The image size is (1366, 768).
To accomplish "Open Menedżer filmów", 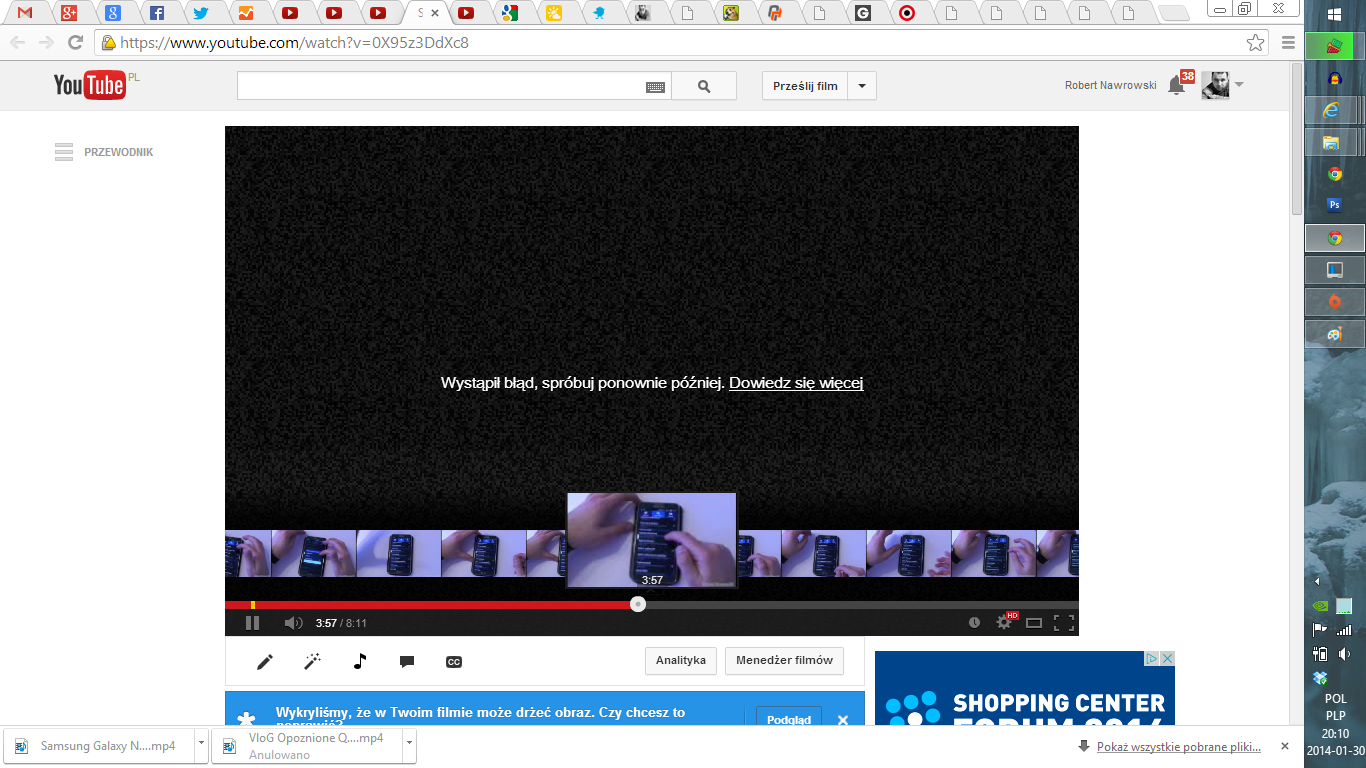I will (x=784, y=660).
